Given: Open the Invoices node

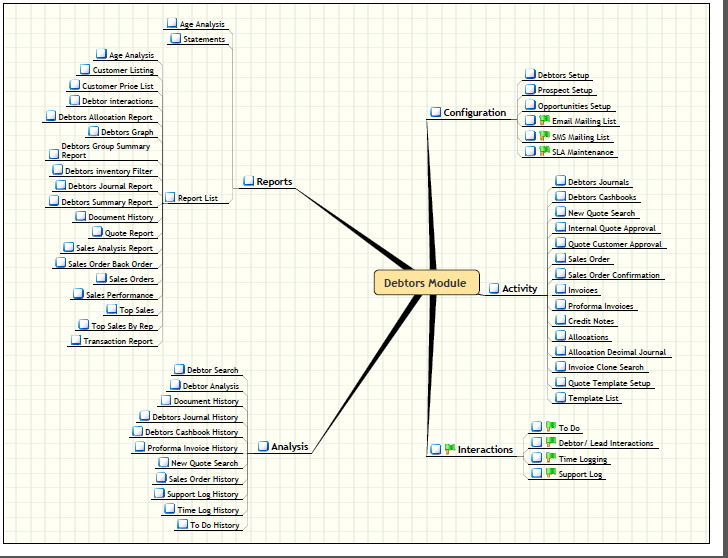Looking at the screenshot, I should (582, 290).
